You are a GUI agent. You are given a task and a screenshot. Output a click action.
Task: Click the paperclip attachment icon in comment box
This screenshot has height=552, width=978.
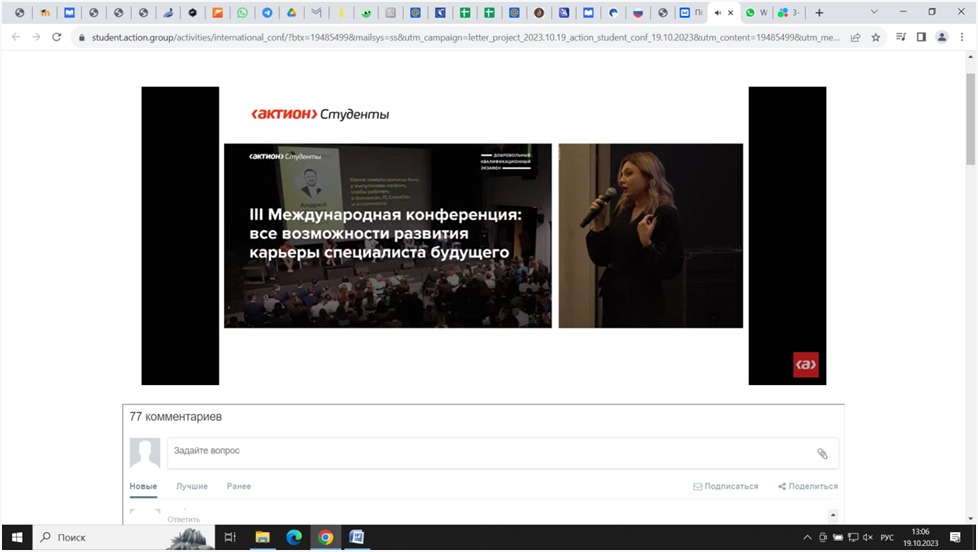[822, 454]
